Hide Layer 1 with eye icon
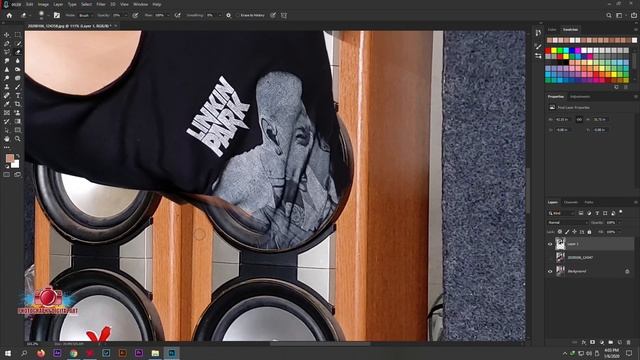640x360 pixels. [550, 244]
